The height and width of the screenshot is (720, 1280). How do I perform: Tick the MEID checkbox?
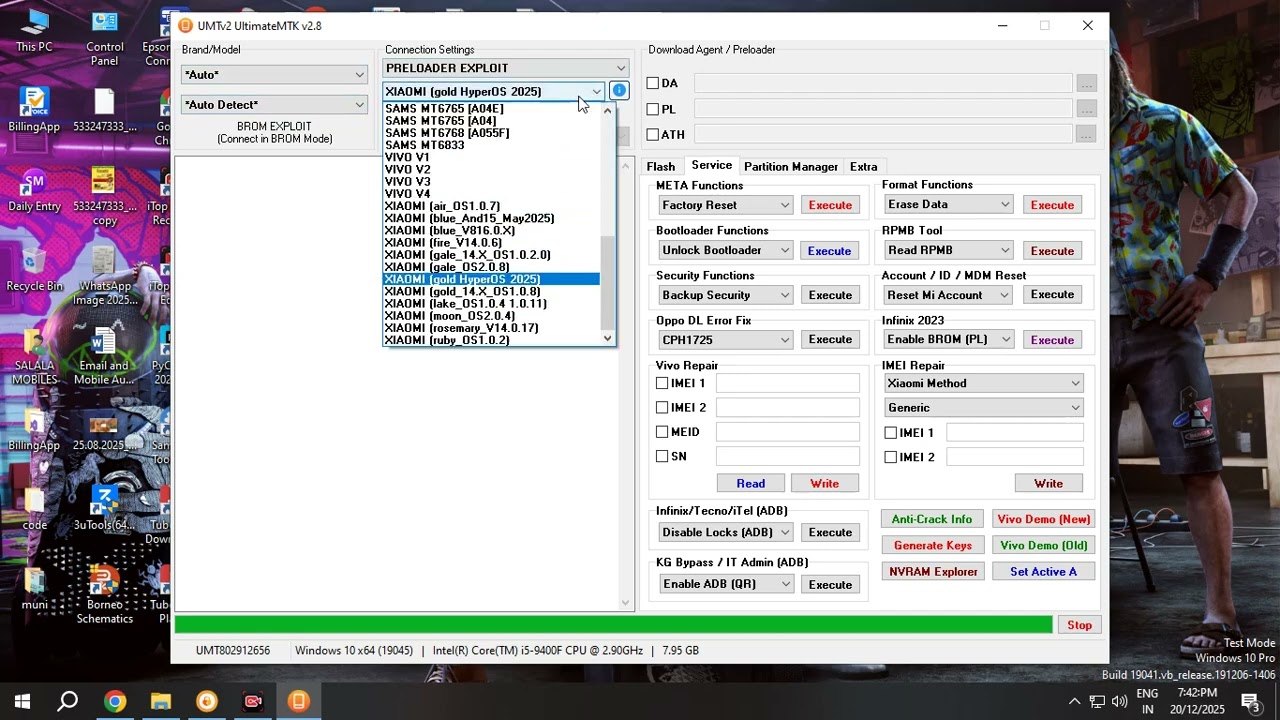[x=662, y=432]
